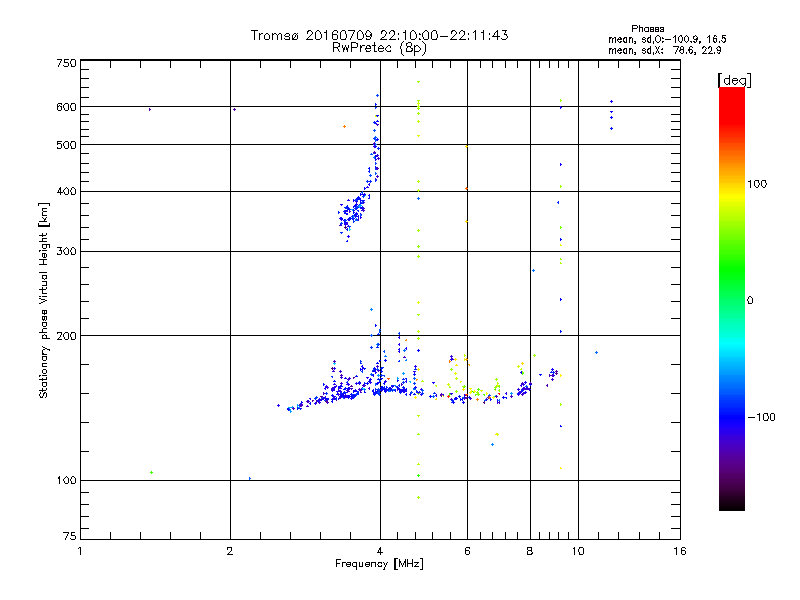The width and height of the screenshot is (800, 600).
Task: Click the plot title 'Tromsø 20160709 22:10:00-22:11:43'
Action: (379, 35)
